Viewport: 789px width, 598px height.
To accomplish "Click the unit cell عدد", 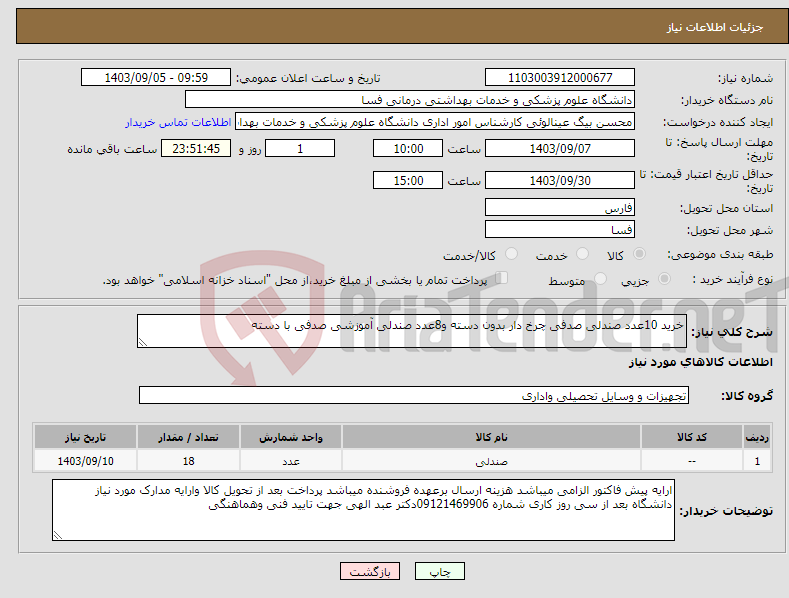I will pyautogui.click(x=291, y=461).
